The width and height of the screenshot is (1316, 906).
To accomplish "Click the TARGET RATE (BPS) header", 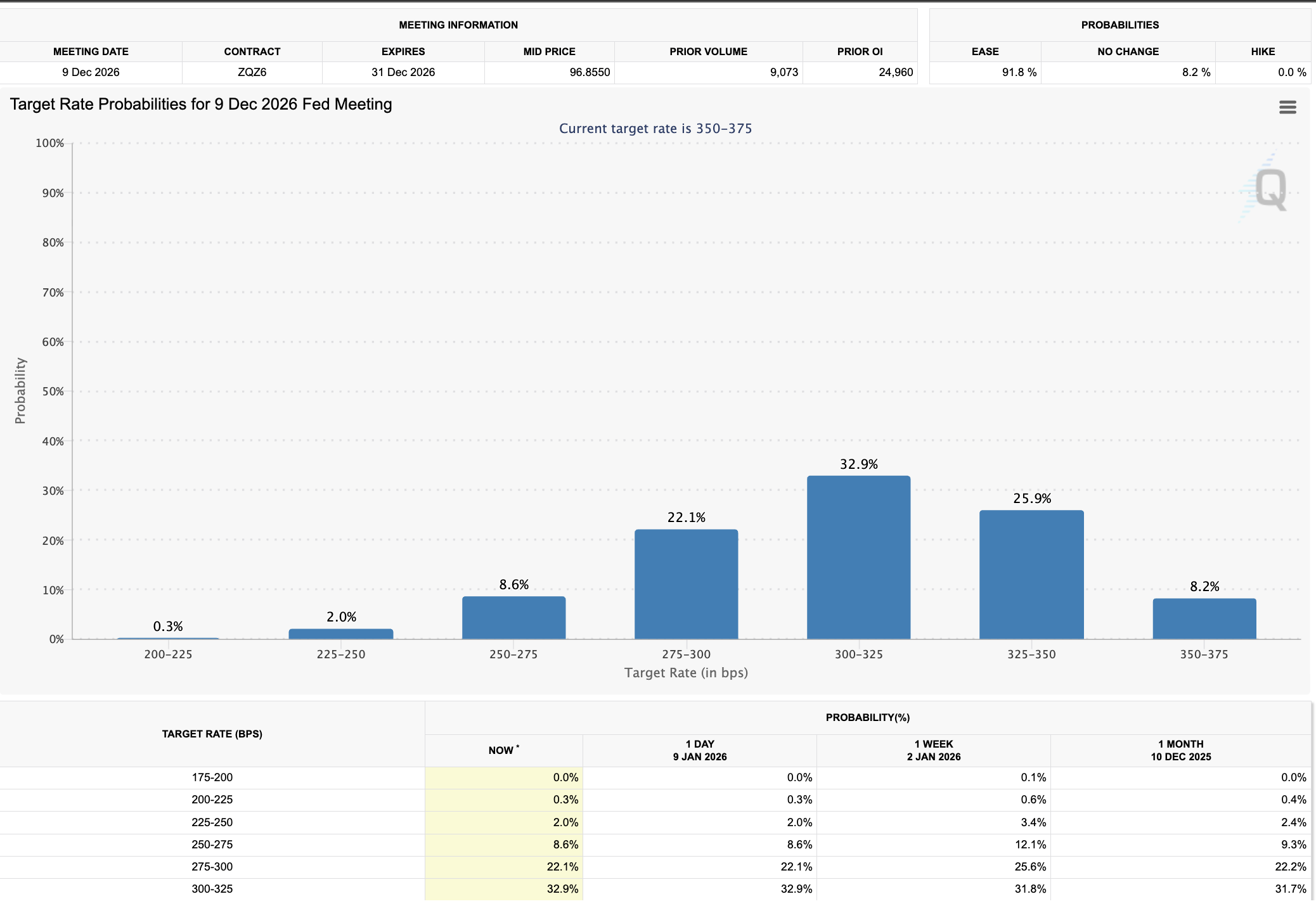I will [x=212, y=734].
